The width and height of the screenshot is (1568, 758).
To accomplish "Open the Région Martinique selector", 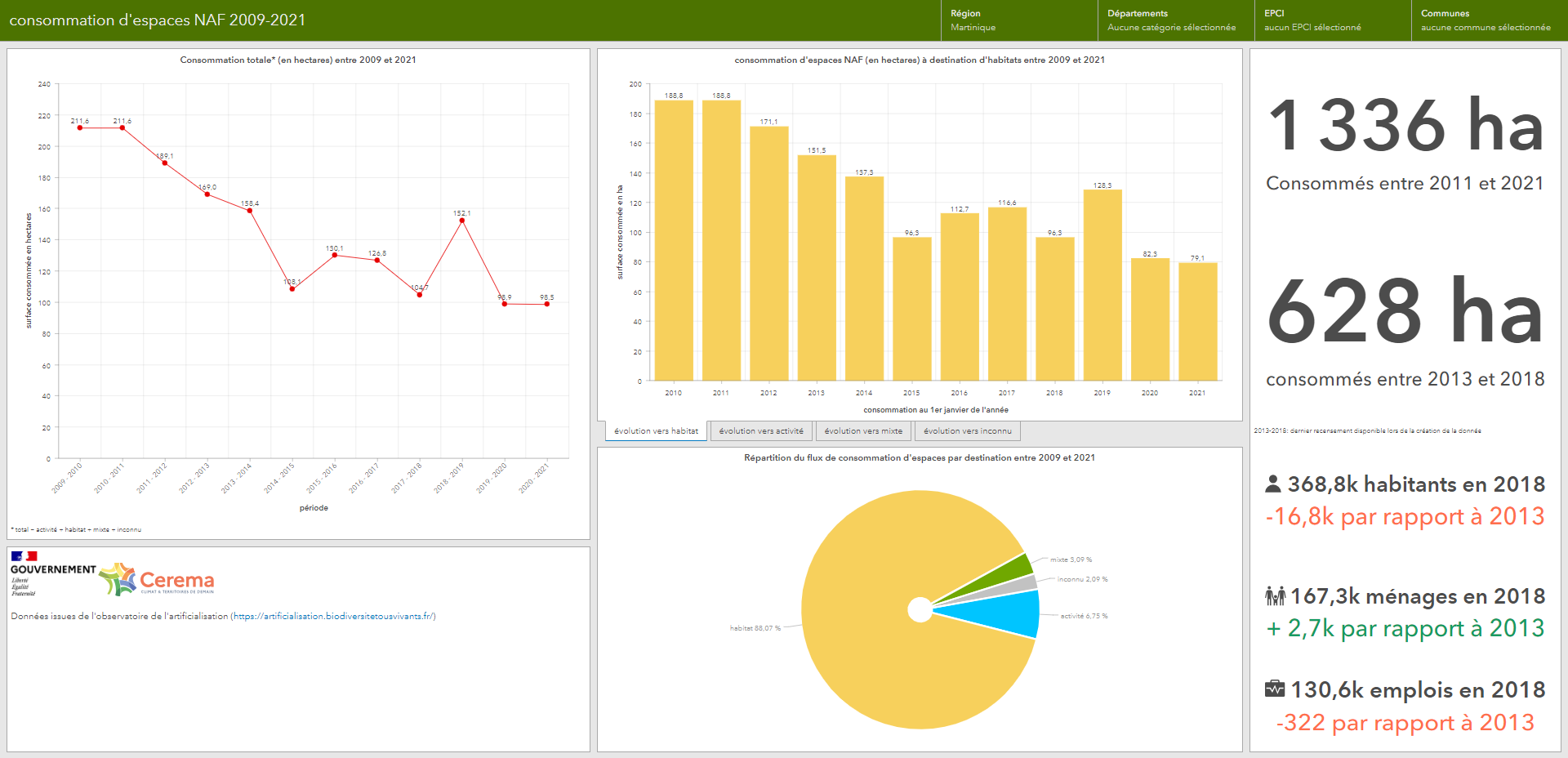I will click(1018, 20).
